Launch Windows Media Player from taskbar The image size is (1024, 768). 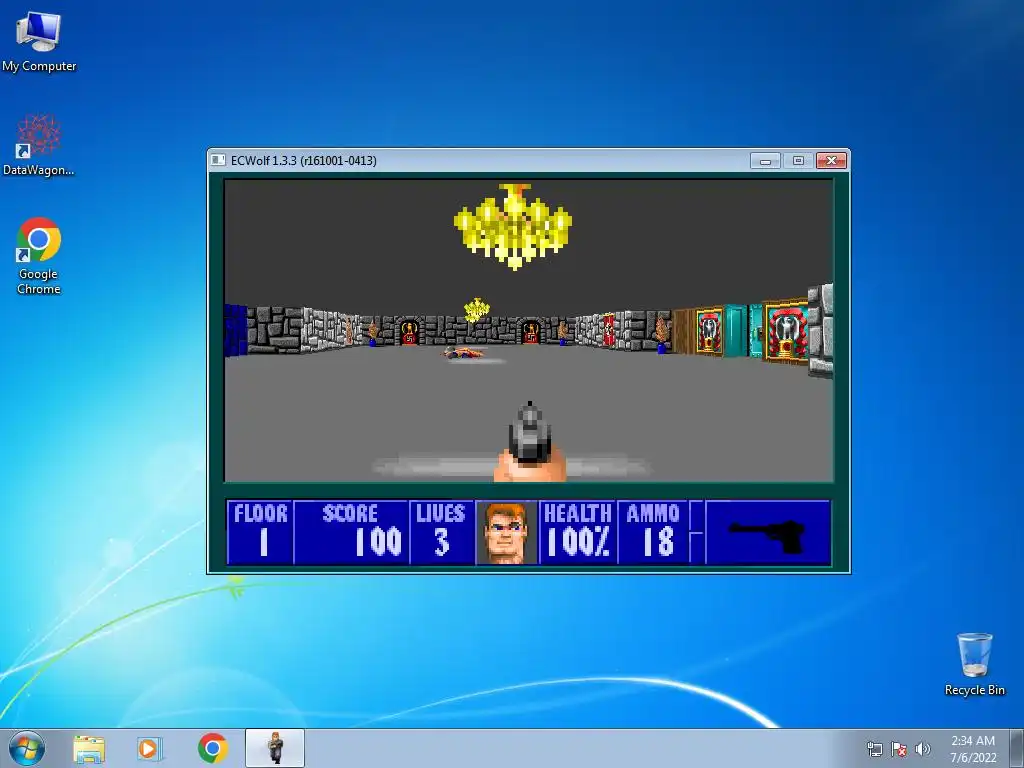[x=150, y=748]
